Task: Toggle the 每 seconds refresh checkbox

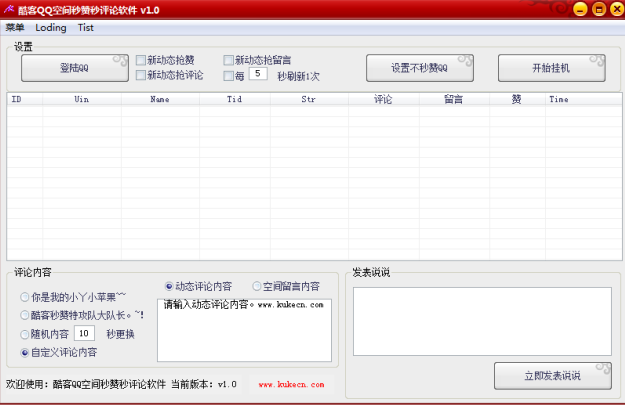Action: [229, 75]
